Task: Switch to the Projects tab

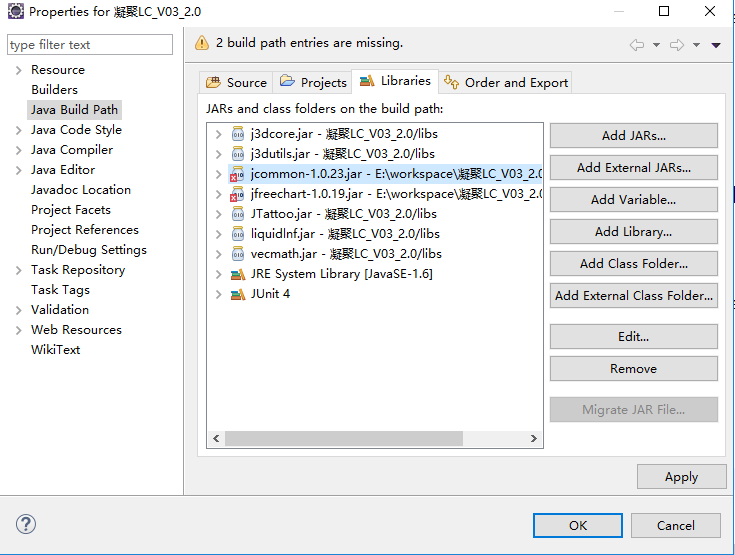Action: (x=313, y=82)
